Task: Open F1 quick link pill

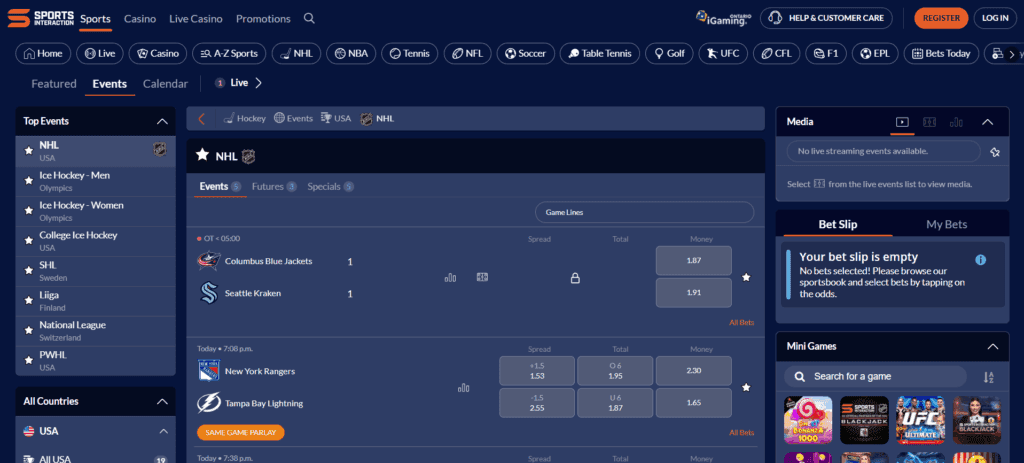Action: [x=825, y=54]
